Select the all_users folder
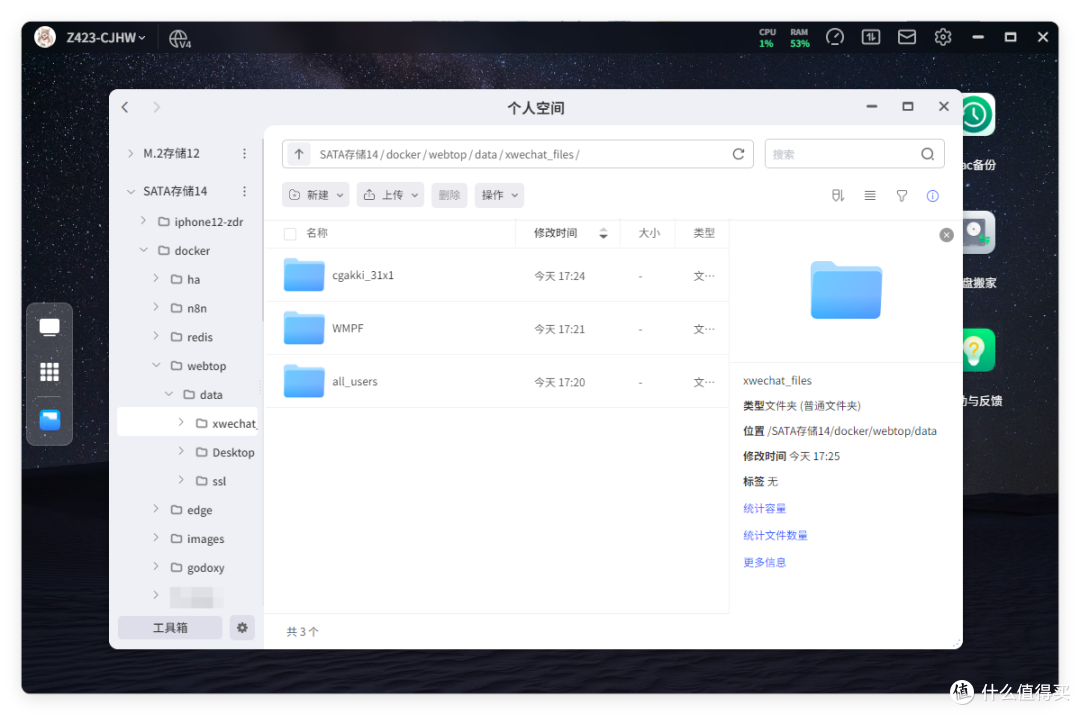This screenshot has width=1080, height=715. click(497, 382)
